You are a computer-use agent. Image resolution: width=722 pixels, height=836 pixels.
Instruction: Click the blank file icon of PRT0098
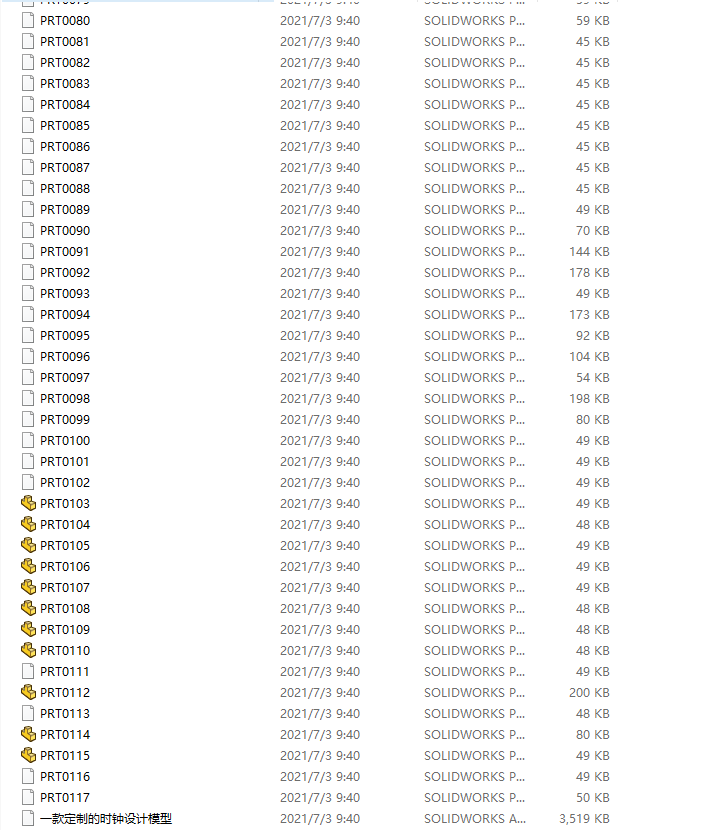click(x=28, y=398)
